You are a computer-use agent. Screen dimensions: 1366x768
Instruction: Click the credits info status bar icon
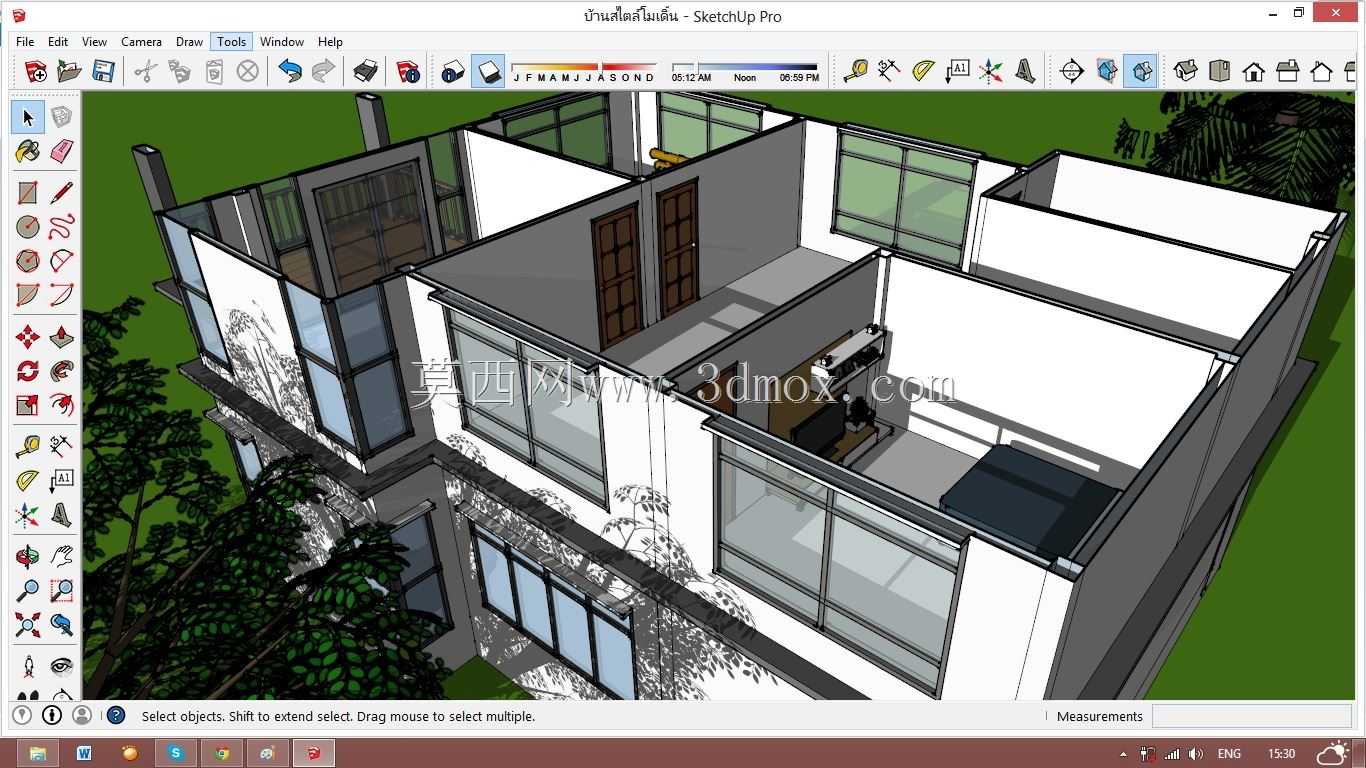52,715
